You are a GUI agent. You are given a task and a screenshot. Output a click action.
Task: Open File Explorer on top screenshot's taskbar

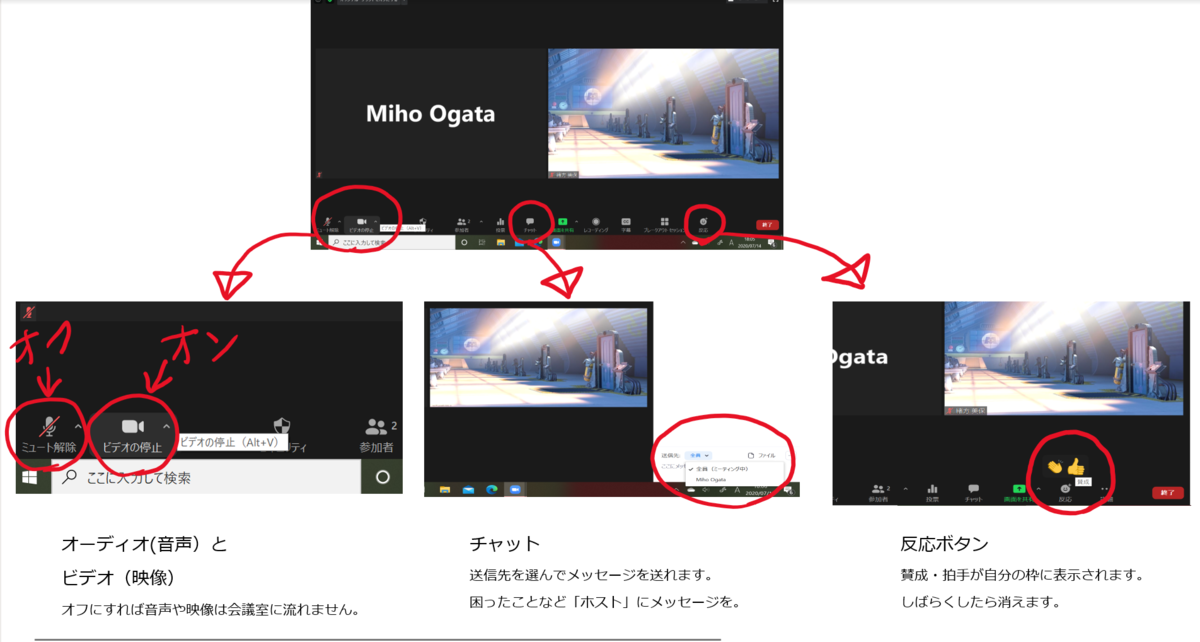[500, 242]
